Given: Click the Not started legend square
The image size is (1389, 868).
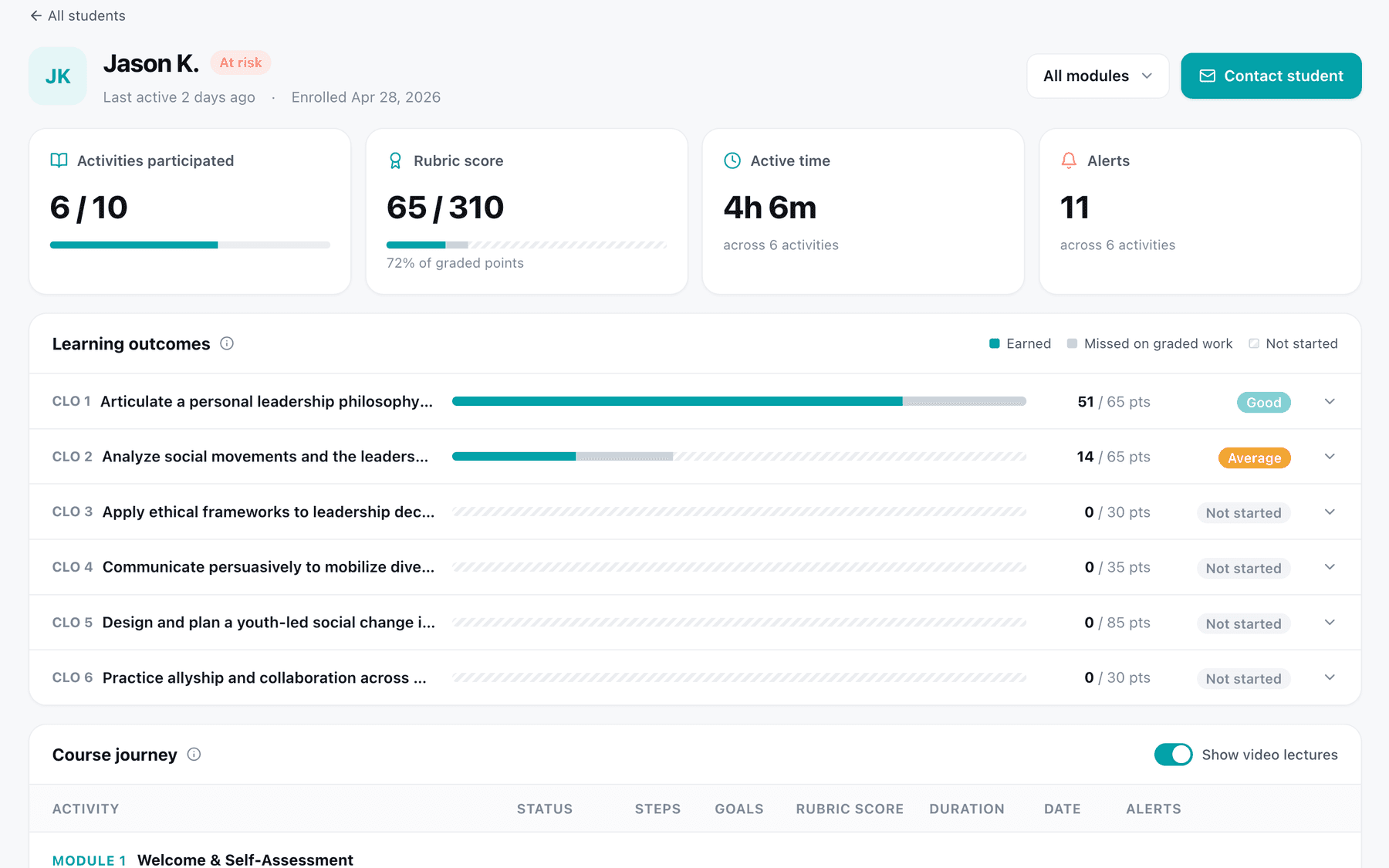Looking at the screenshot, I should coord(1254,343).
